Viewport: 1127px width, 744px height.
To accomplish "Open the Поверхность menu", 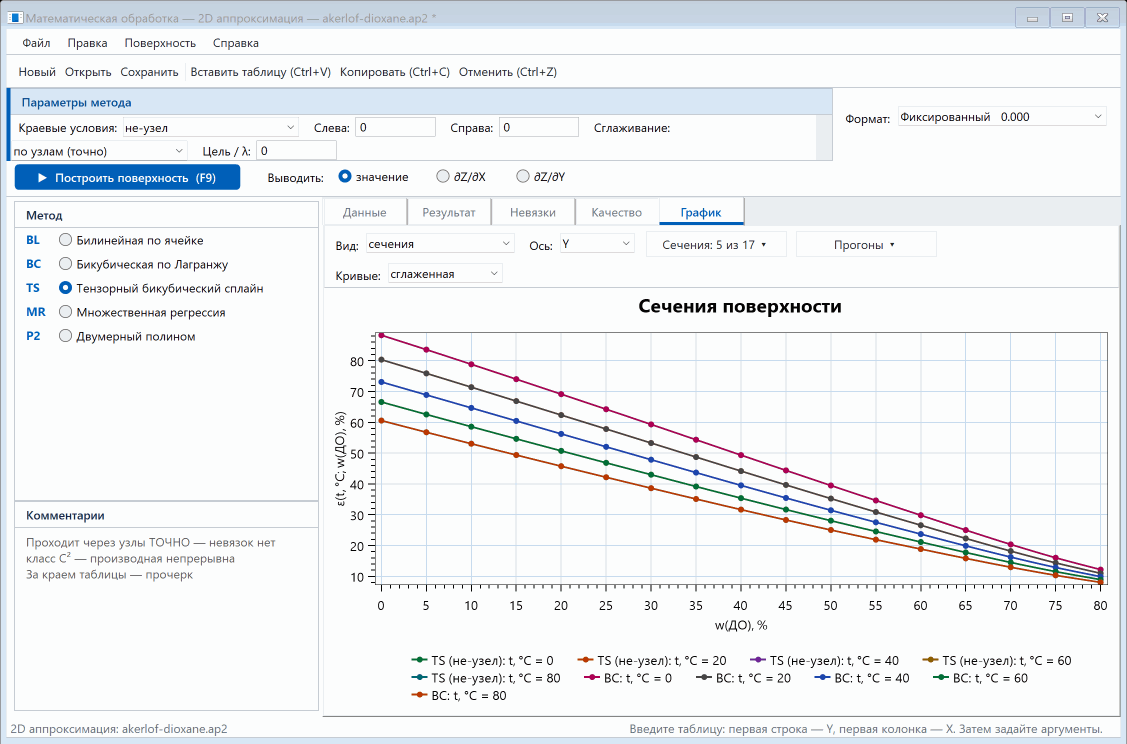I will pyautogui.click(x=160, y=43).
